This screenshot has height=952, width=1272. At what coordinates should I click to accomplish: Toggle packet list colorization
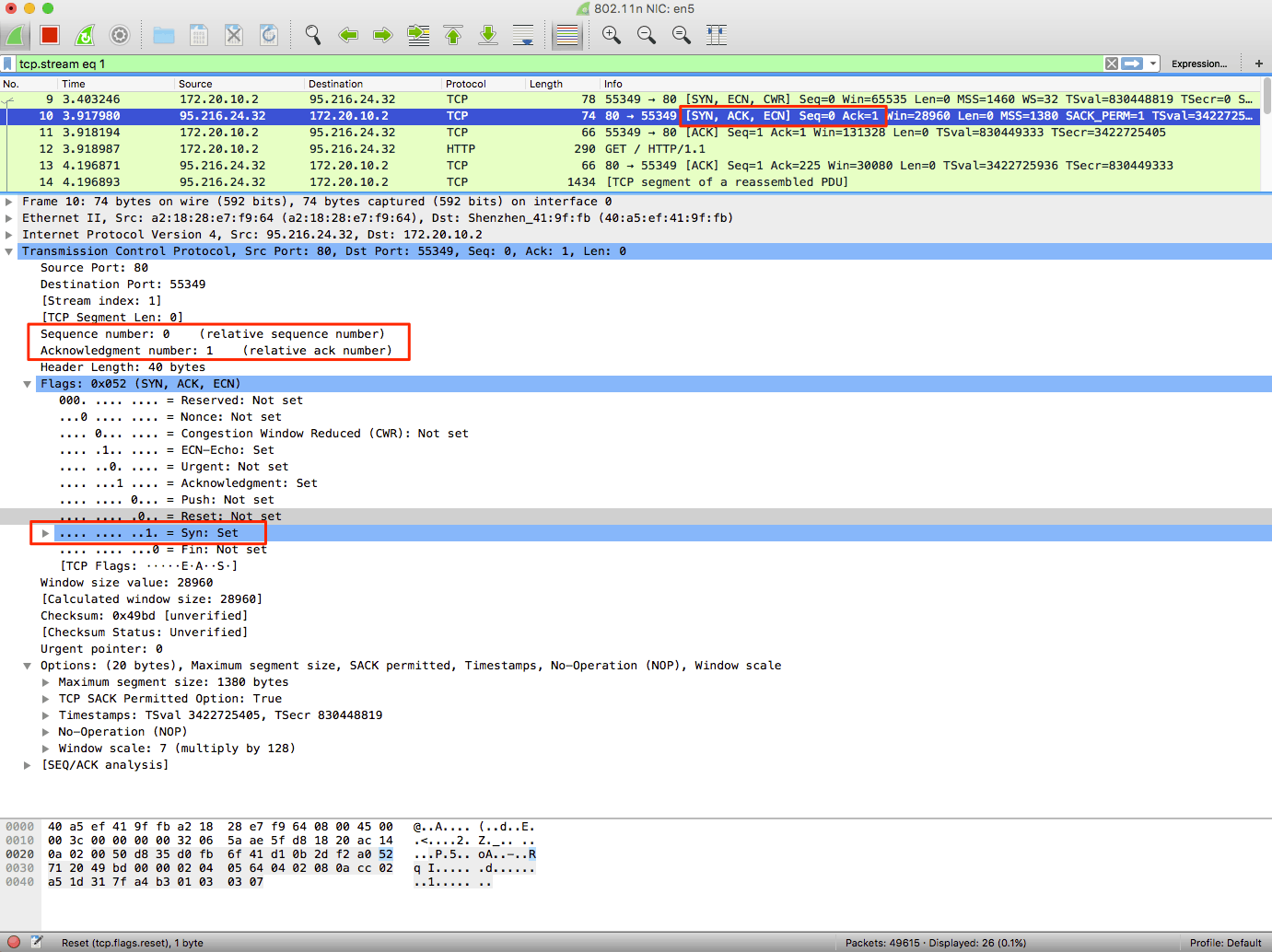(x=567, y=36)
